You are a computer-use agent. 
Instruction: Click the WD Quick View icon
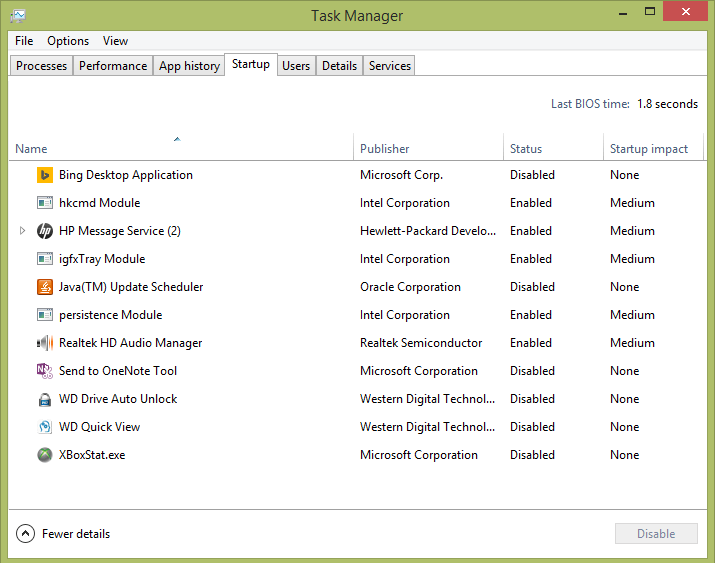click(x=45, y=427)
